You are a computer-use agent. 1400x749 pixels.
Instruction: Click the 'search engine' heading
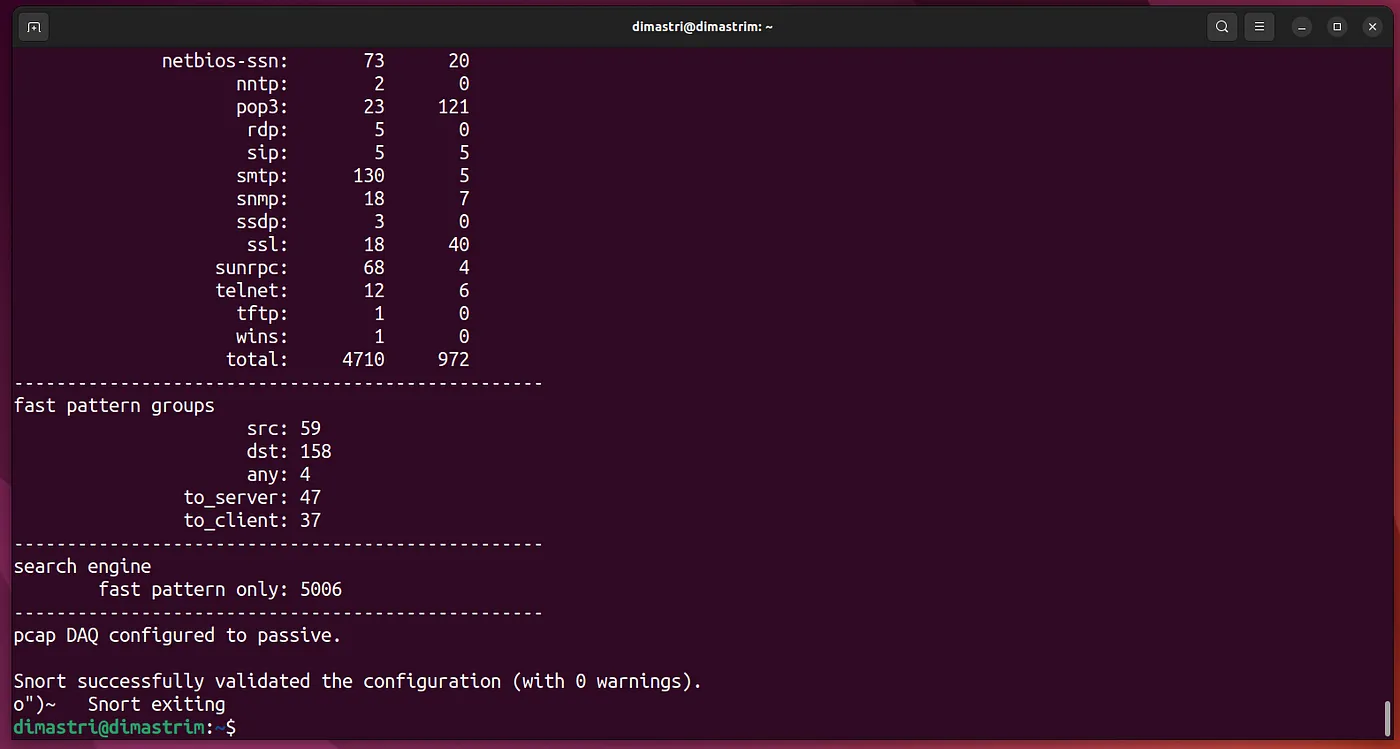[82, 566]
